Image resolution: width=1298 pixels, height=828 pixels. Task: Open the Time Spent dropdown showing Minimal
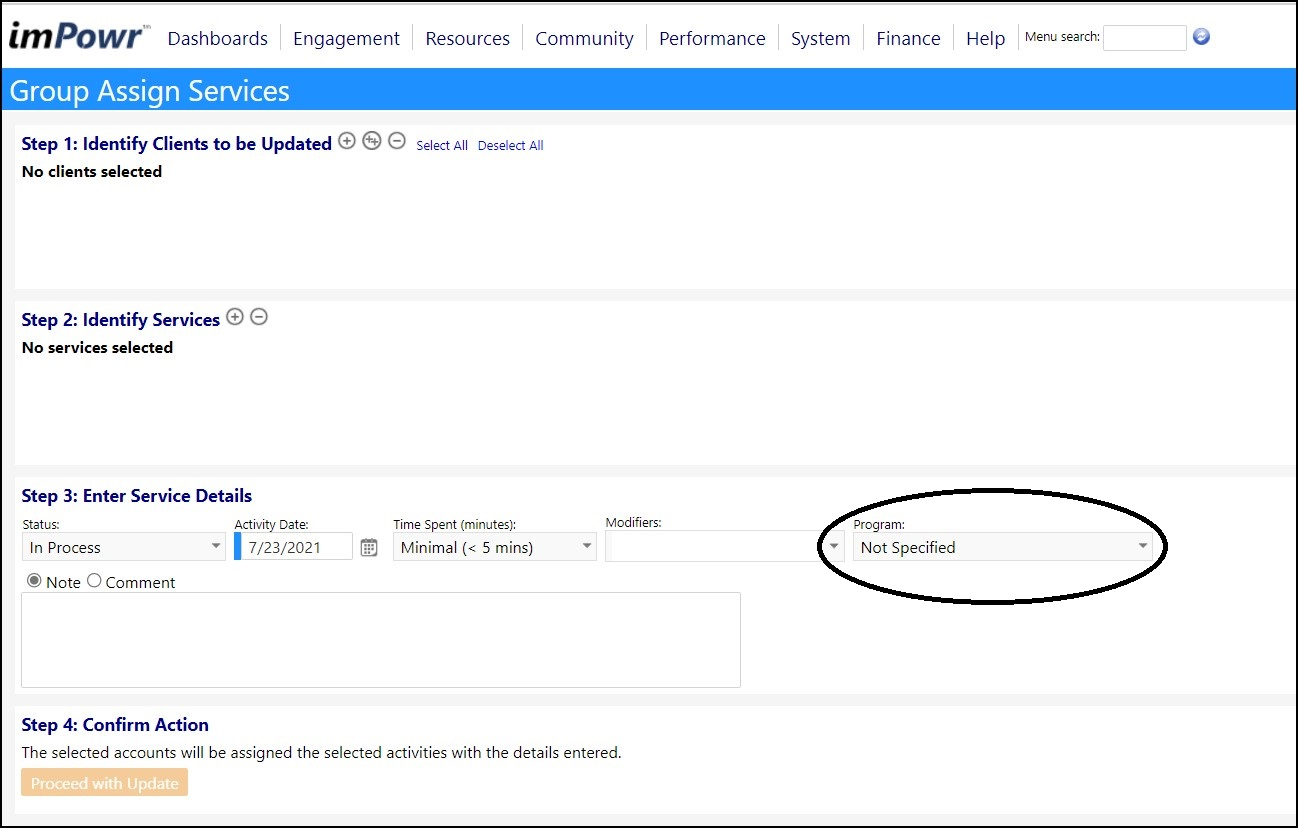pos(495,547)
